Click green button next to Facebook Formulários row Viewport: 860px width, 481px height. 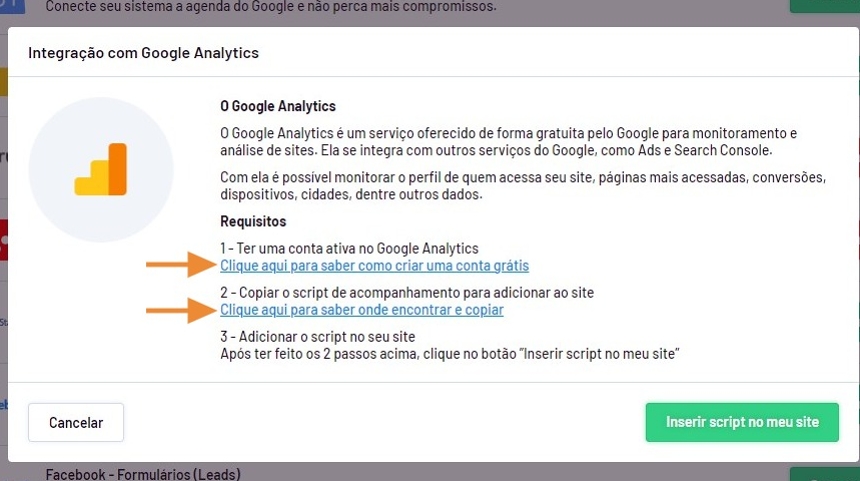[x=824, y=474]
